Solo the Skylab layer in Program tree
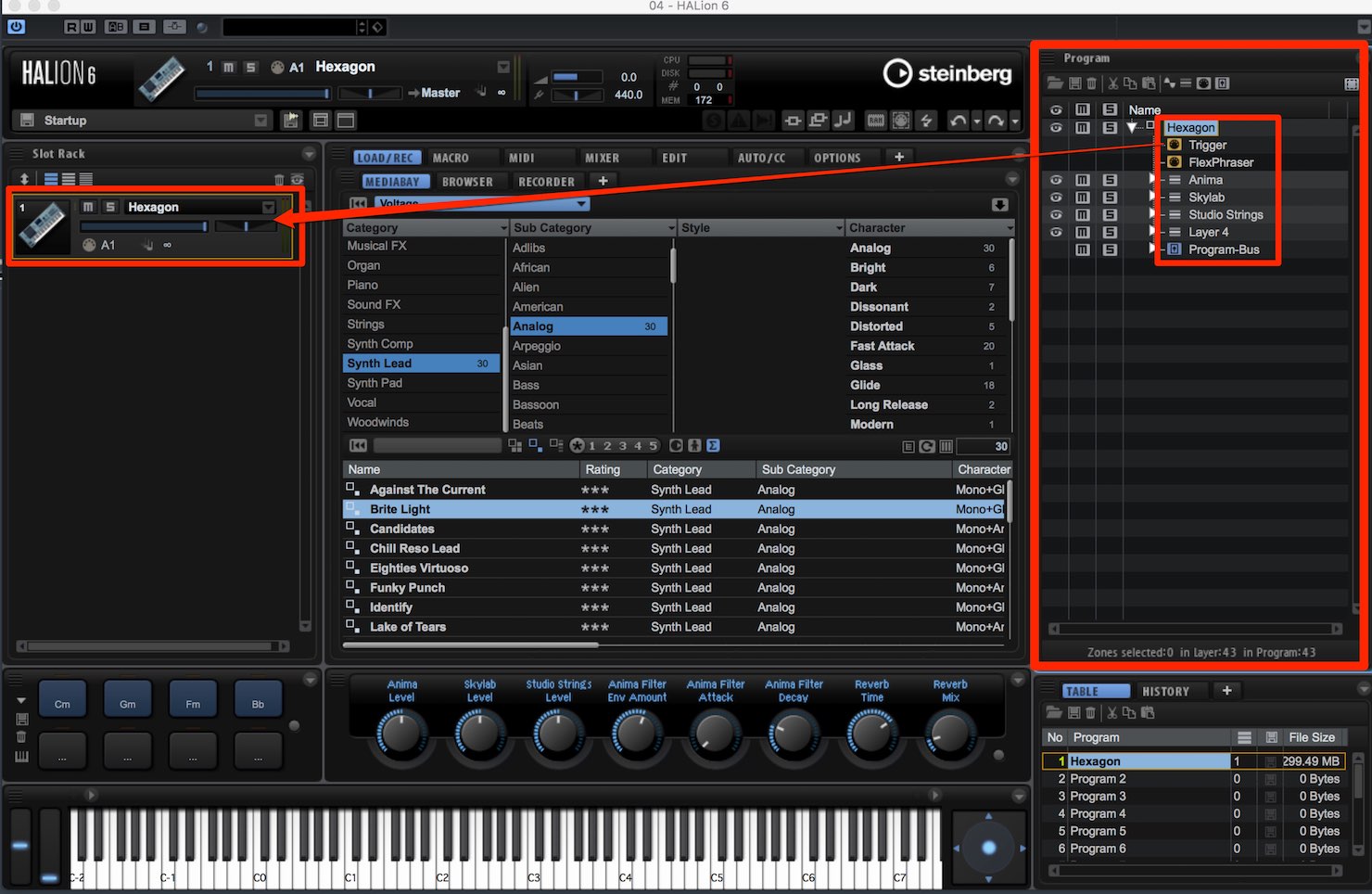The width and height of the screenshot is (1372, 894). coord(1110,198)
